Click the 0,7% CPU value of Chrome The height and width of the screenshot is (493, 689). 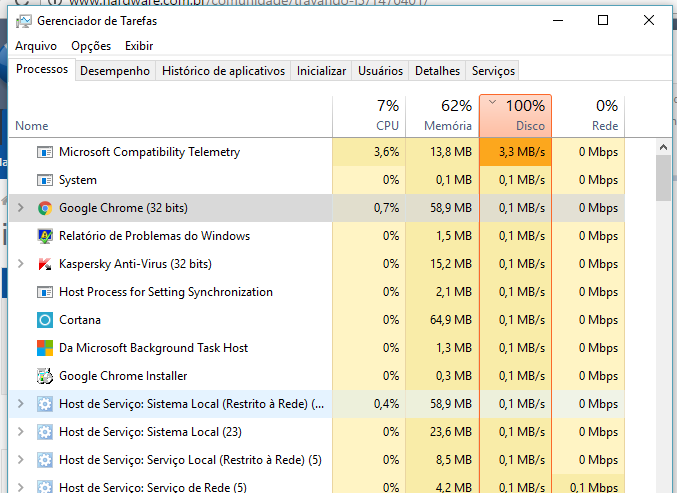point(387,208)
